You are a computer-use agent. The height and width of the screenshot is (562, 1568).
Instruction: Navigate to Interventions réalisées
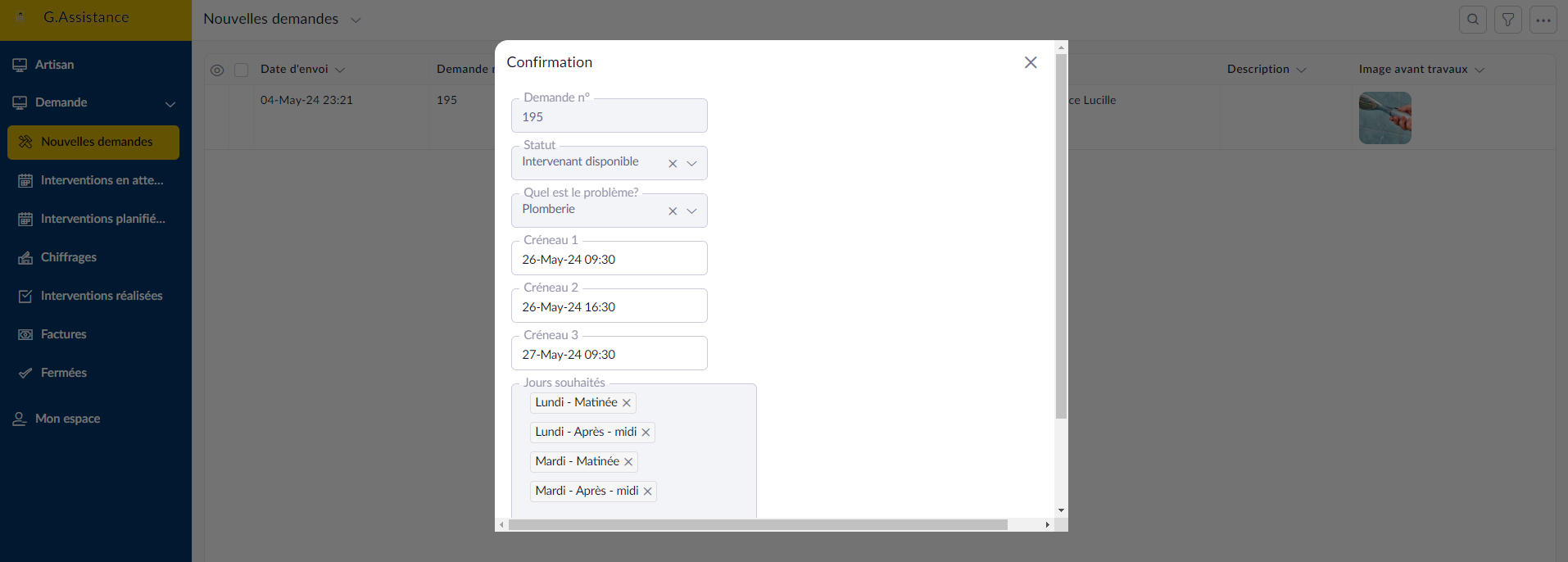[x=102, y=296]
